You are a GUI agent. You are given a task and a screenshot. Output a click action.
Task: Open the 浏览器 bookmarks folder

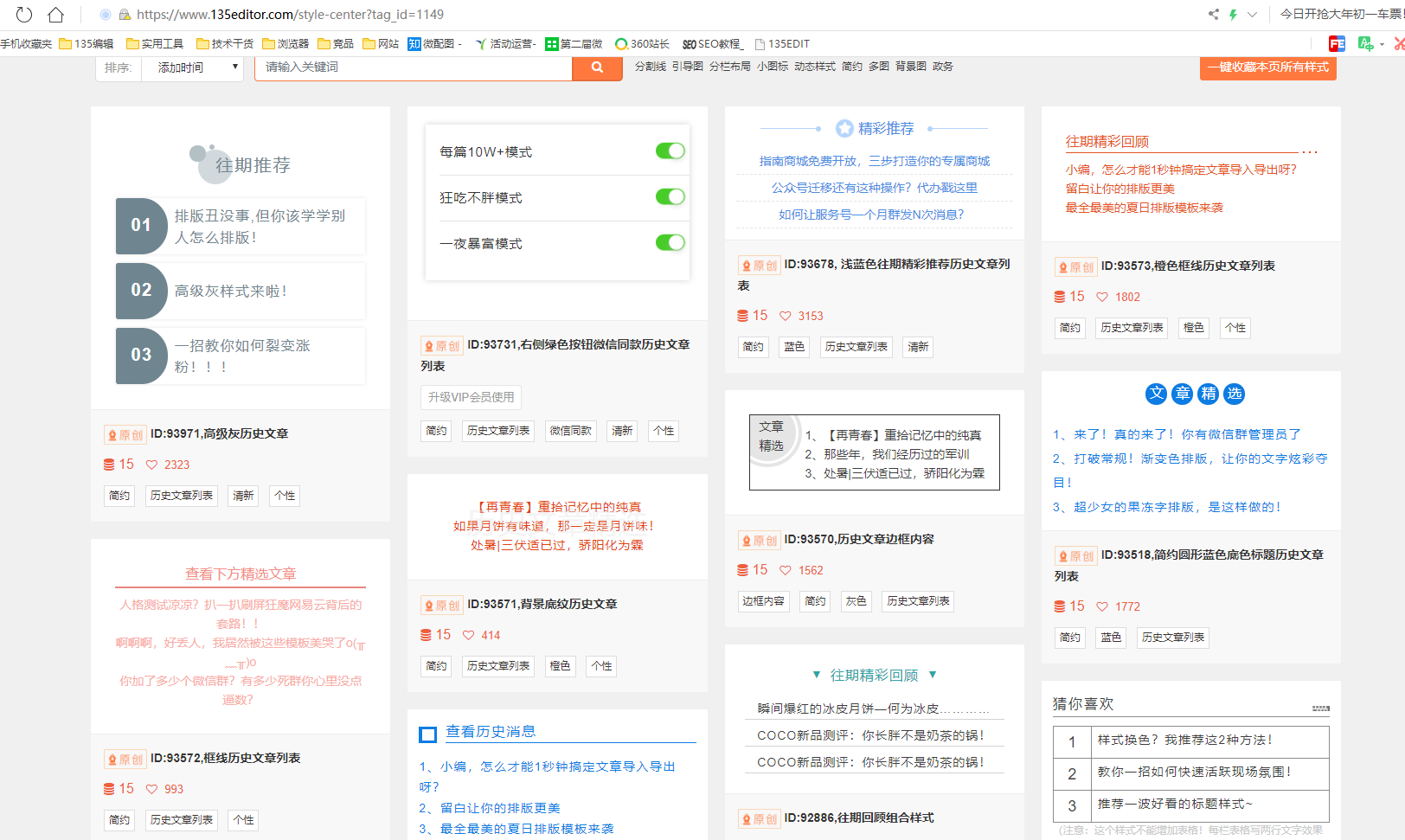click(x=285, y=43)
